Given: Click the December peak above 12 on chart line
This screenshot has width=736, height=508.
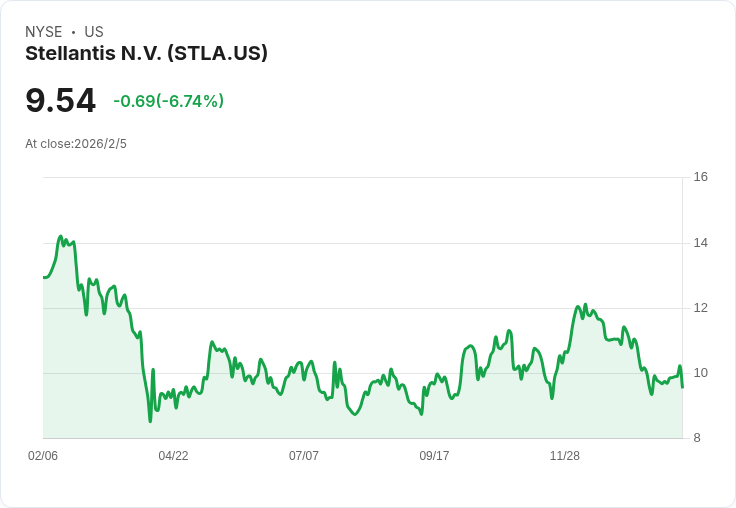Looking at the screenshot, I should (585, 305).
